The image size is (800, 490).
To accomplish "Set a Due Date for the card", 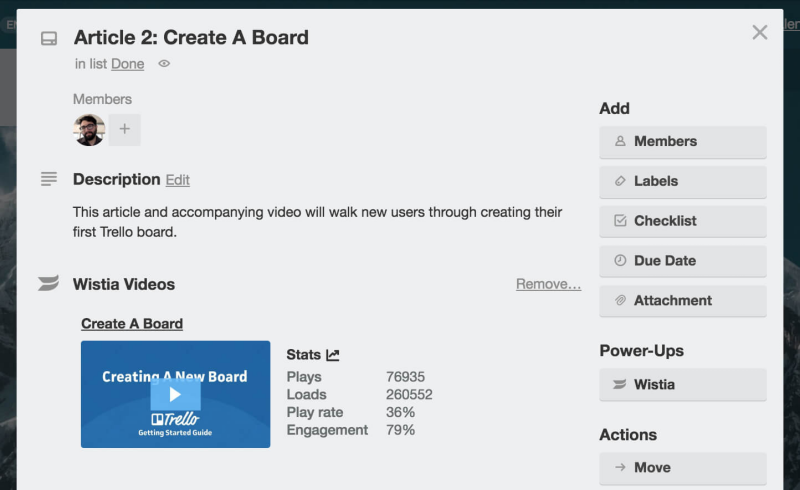I will click(683, 261).
